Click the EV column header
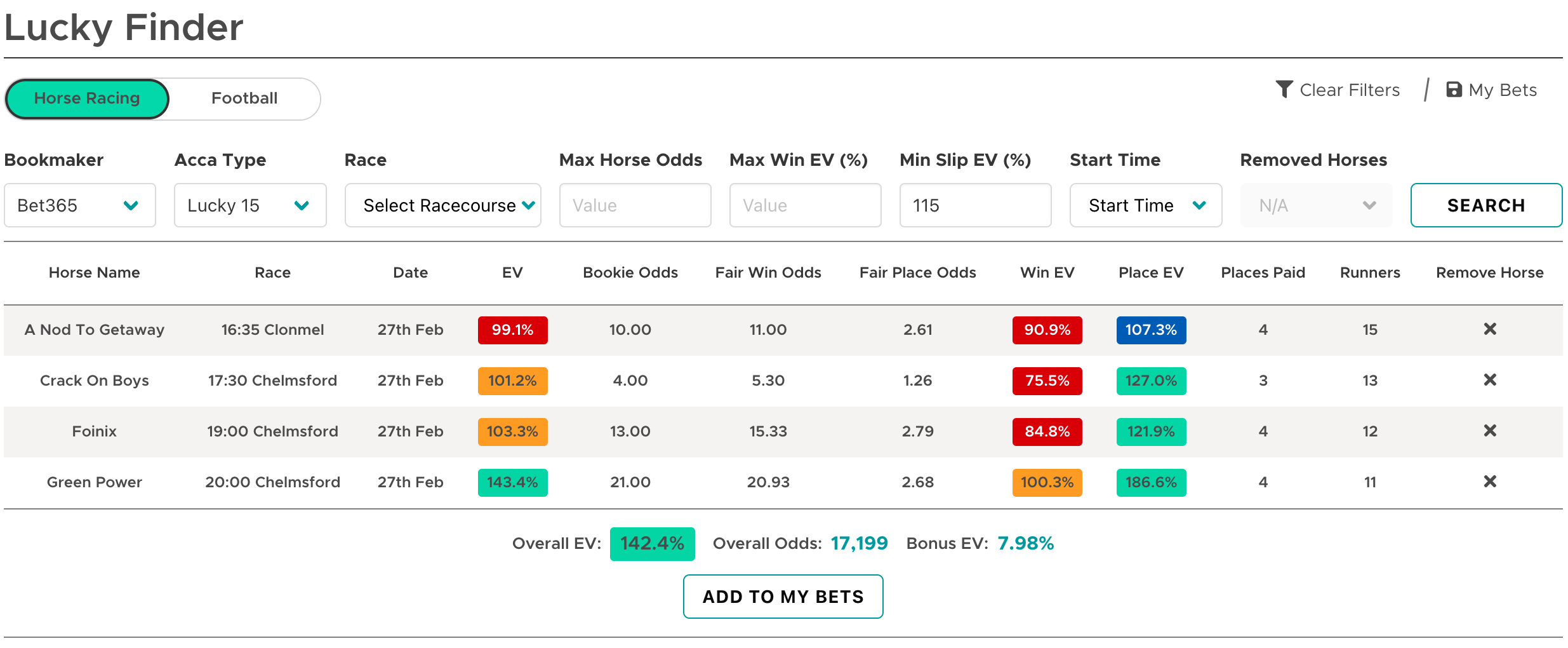This screenshot has width=1568, height=648. pyautogui.click(x=512, y=273)
